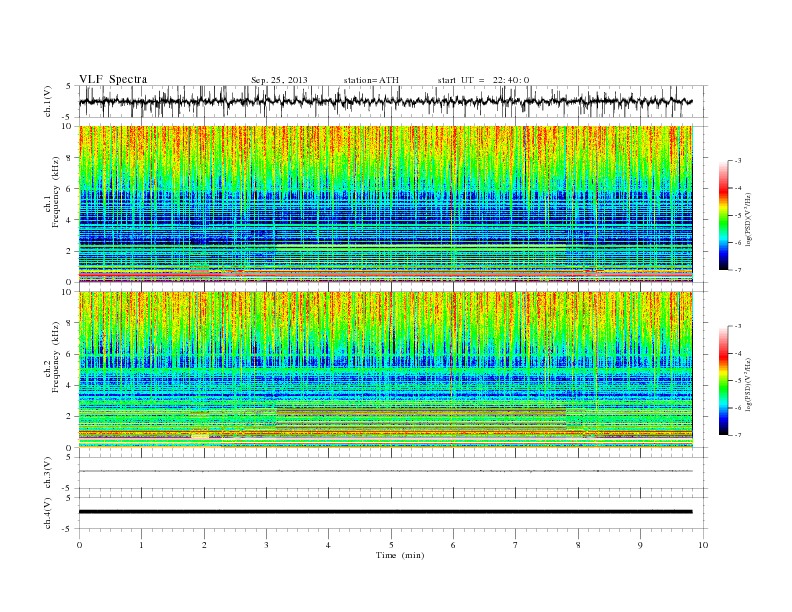Click the "Time (min)" x-axis label
Viewport: 792px width, 612px height.
tap(400, 555)
